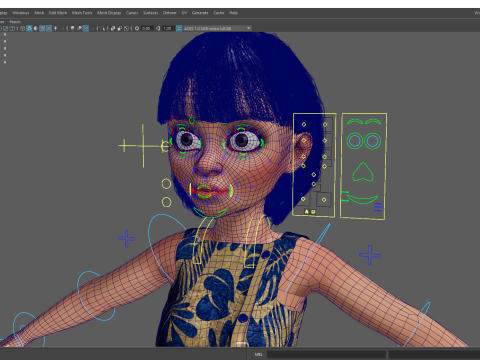Screen dimensions: 480x360
Task: Select right eyebrow curve in face control panel
Action: point(373,121)
